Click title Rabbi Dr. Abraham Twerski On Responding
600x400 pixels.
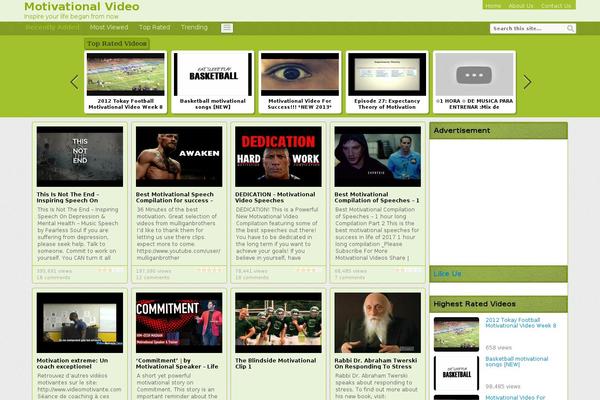point(376,364)
